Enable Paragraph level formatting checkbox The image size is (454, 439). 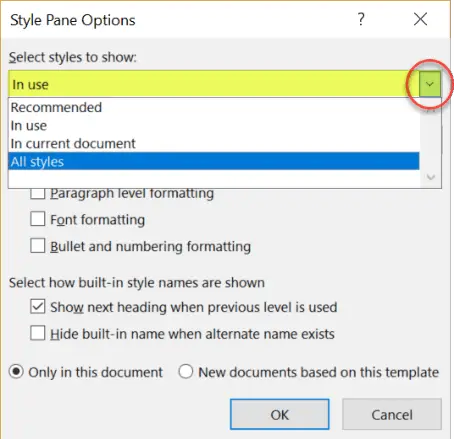[38, 194]
